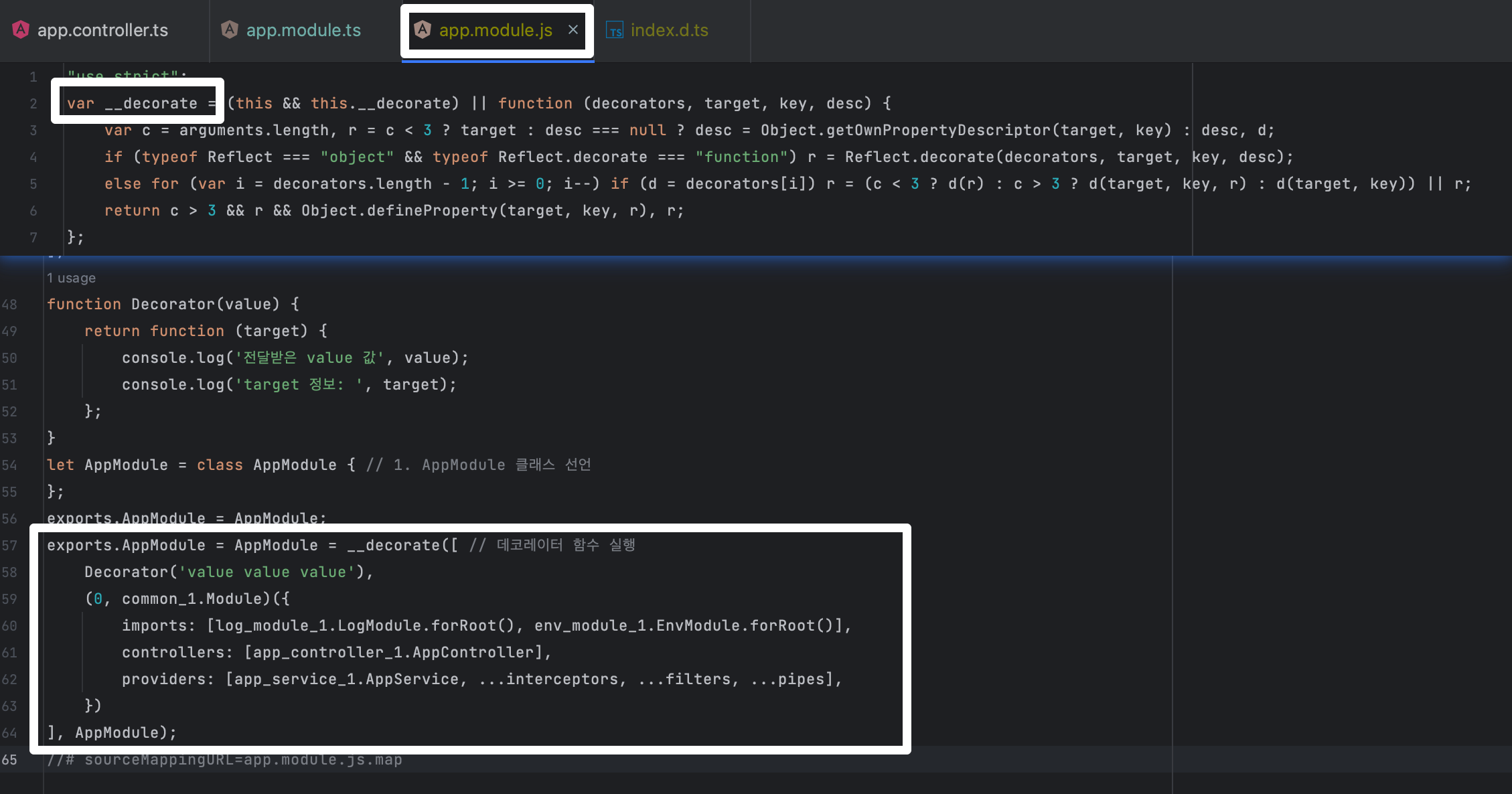Click the sourceMappingURL comment on last line
This screenshot has width=1512, height=794.
225,760
